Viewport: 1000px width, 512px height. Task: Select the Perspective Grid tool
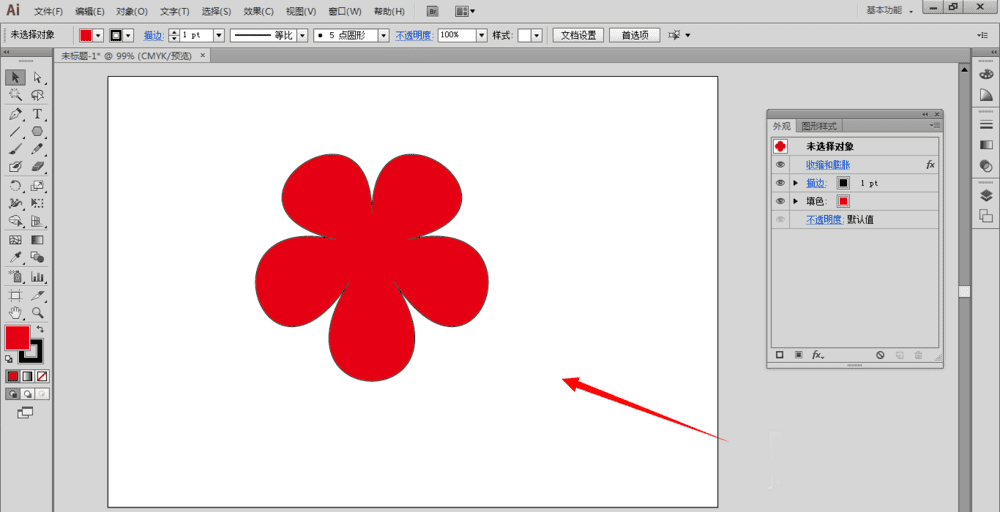click(x=38, y=221)
